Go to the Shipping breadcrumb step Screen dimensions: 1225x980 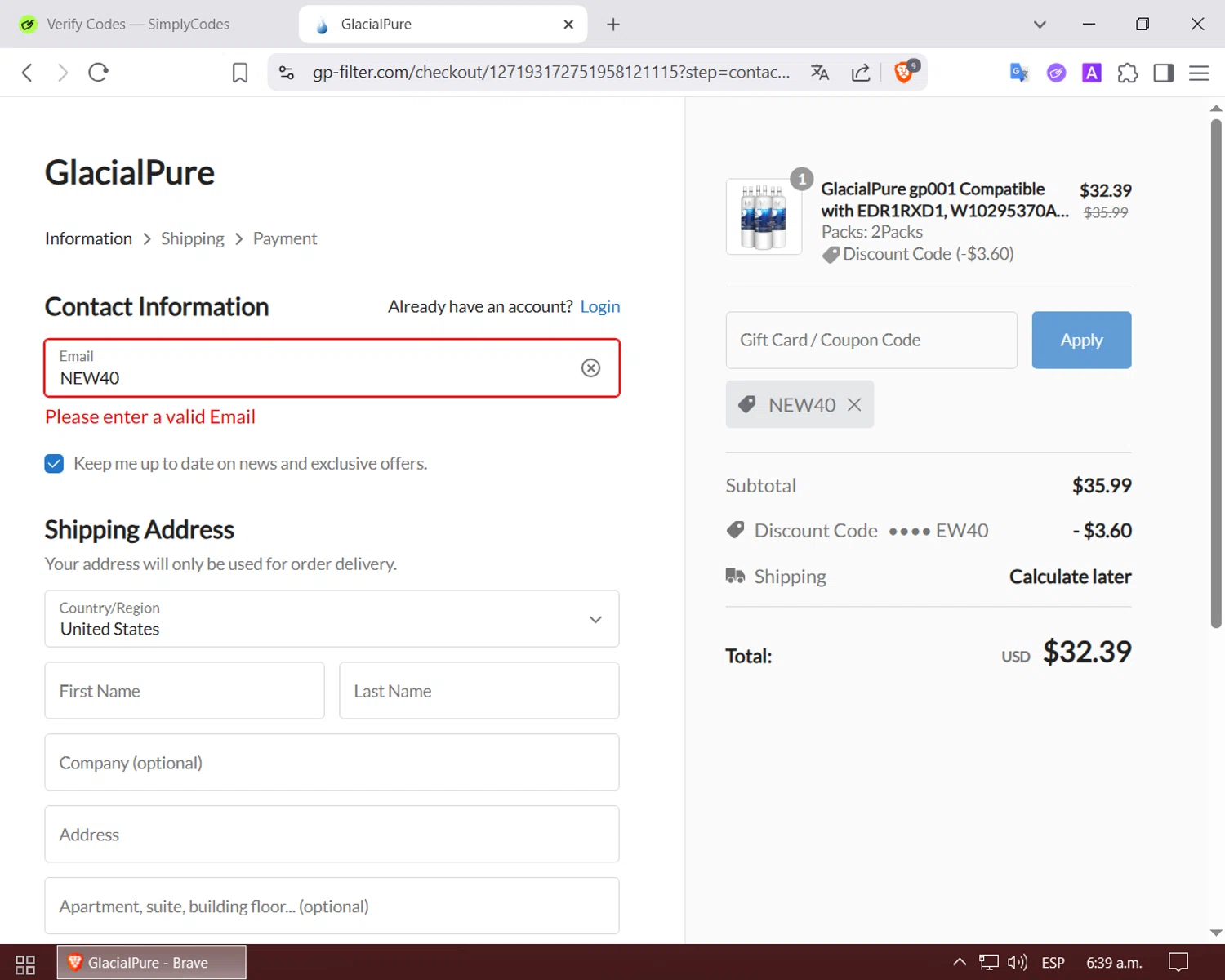point(193,238)
